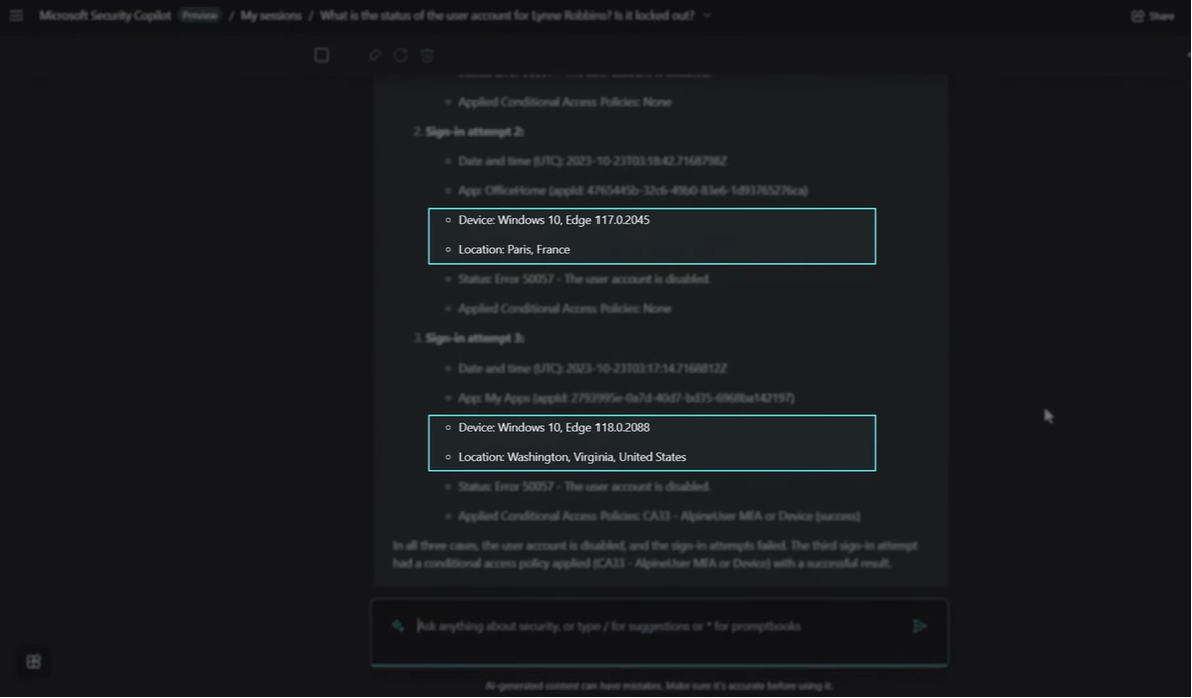
Task: Click the session title breadcrumb text
Action: click(507, 16)
